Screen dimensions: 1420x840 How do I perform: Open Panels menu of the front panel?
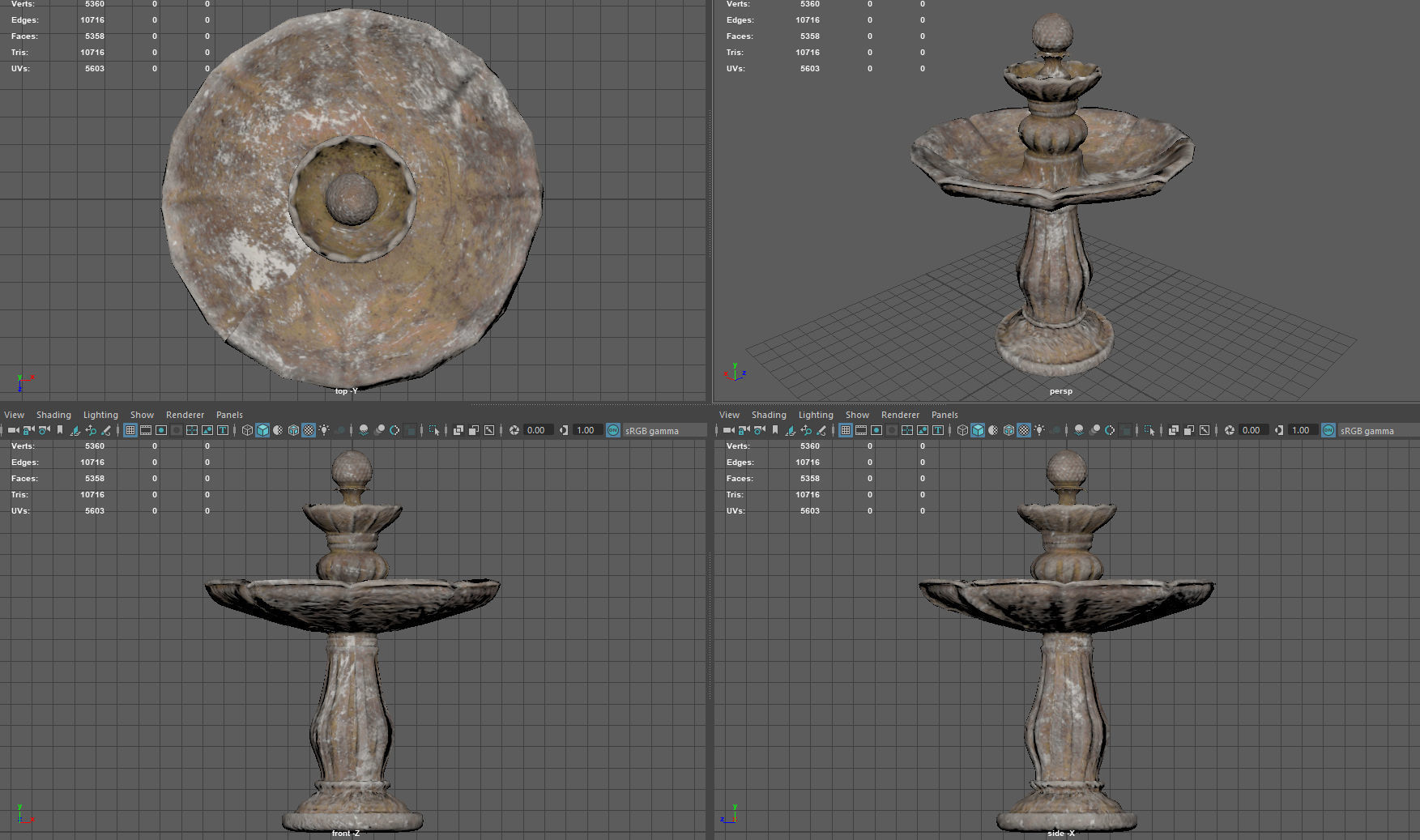(x=229, y=415)
